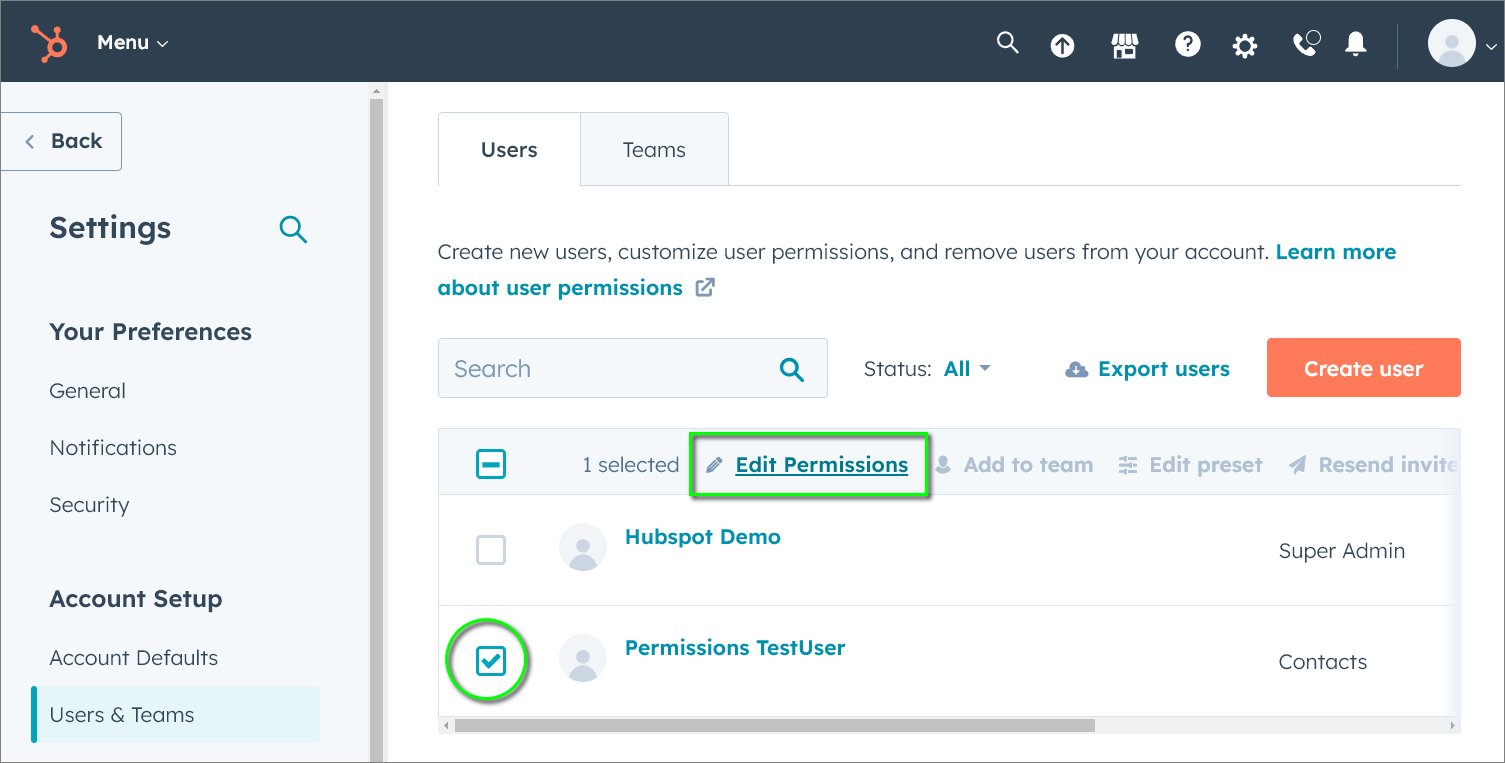Open the Help question mark icon

coord(1187,45)
